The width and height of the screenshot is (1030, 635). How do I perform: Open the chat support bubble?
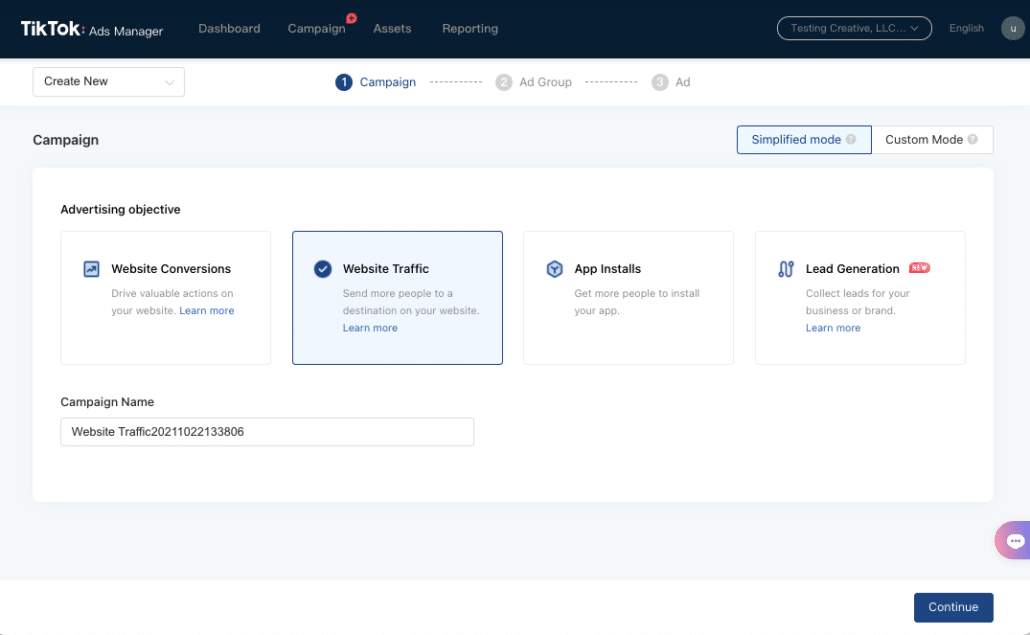(x=1014, y=540)
